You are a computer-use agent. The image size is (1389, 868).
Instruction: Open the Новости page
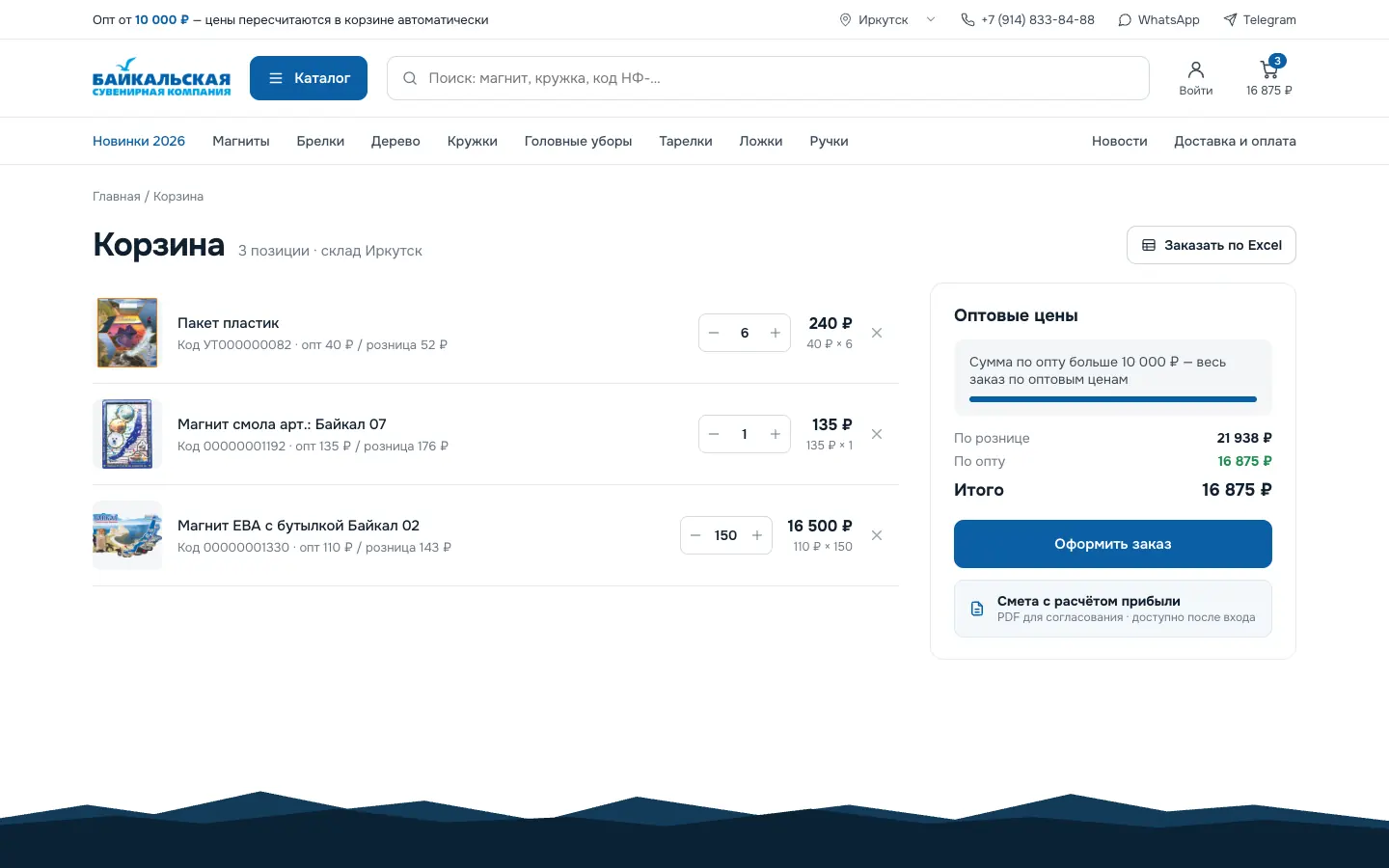1120,141
